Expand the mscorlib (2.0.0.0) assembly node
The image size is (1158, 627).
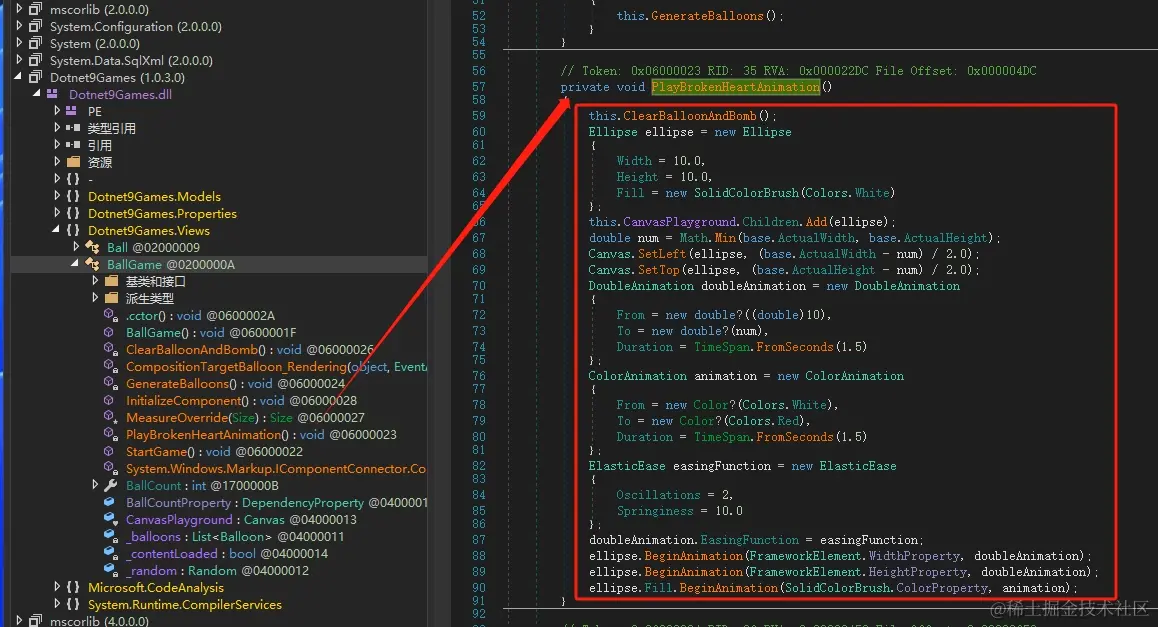pyautogui.click(x=18, y=9)
